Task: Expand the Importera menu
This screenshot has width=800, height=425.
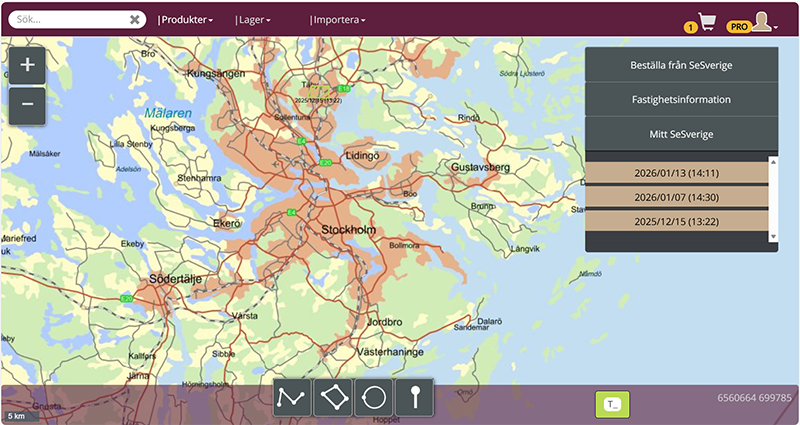Action: (338, 20)
